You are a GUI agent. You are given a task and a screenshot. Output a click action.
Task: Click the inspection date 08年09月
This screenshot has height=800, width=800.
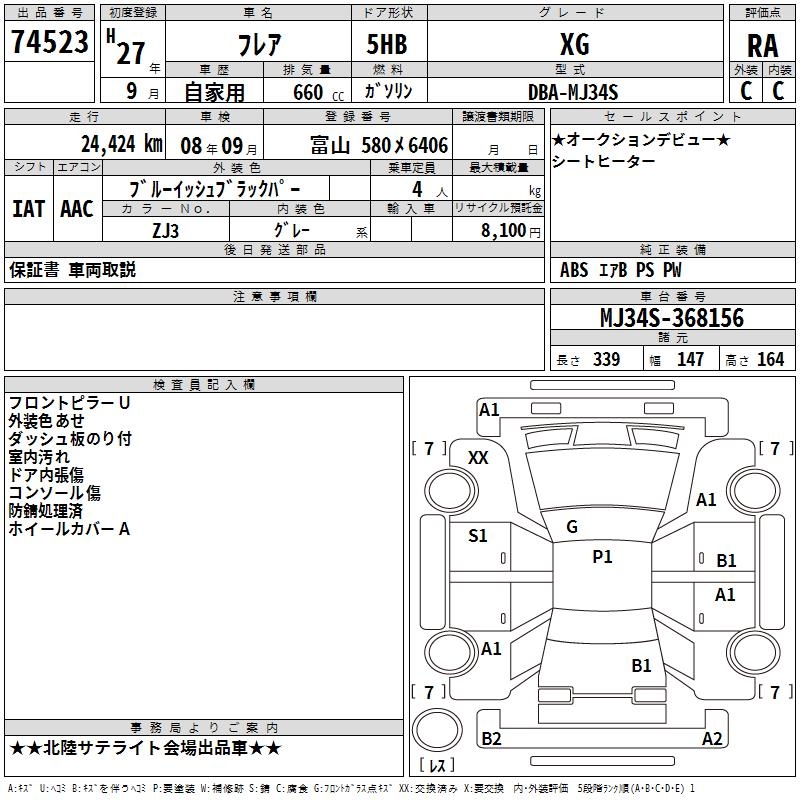click(219, 146)
